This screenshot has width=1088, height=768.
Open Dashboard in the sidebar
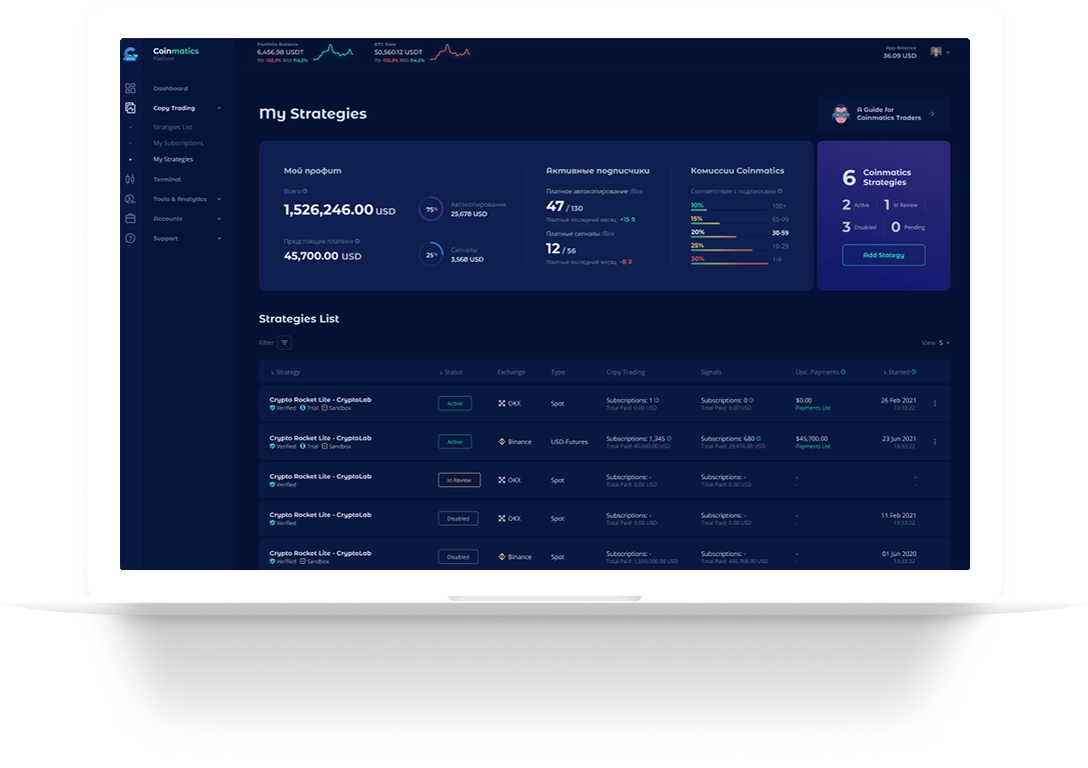171,88
